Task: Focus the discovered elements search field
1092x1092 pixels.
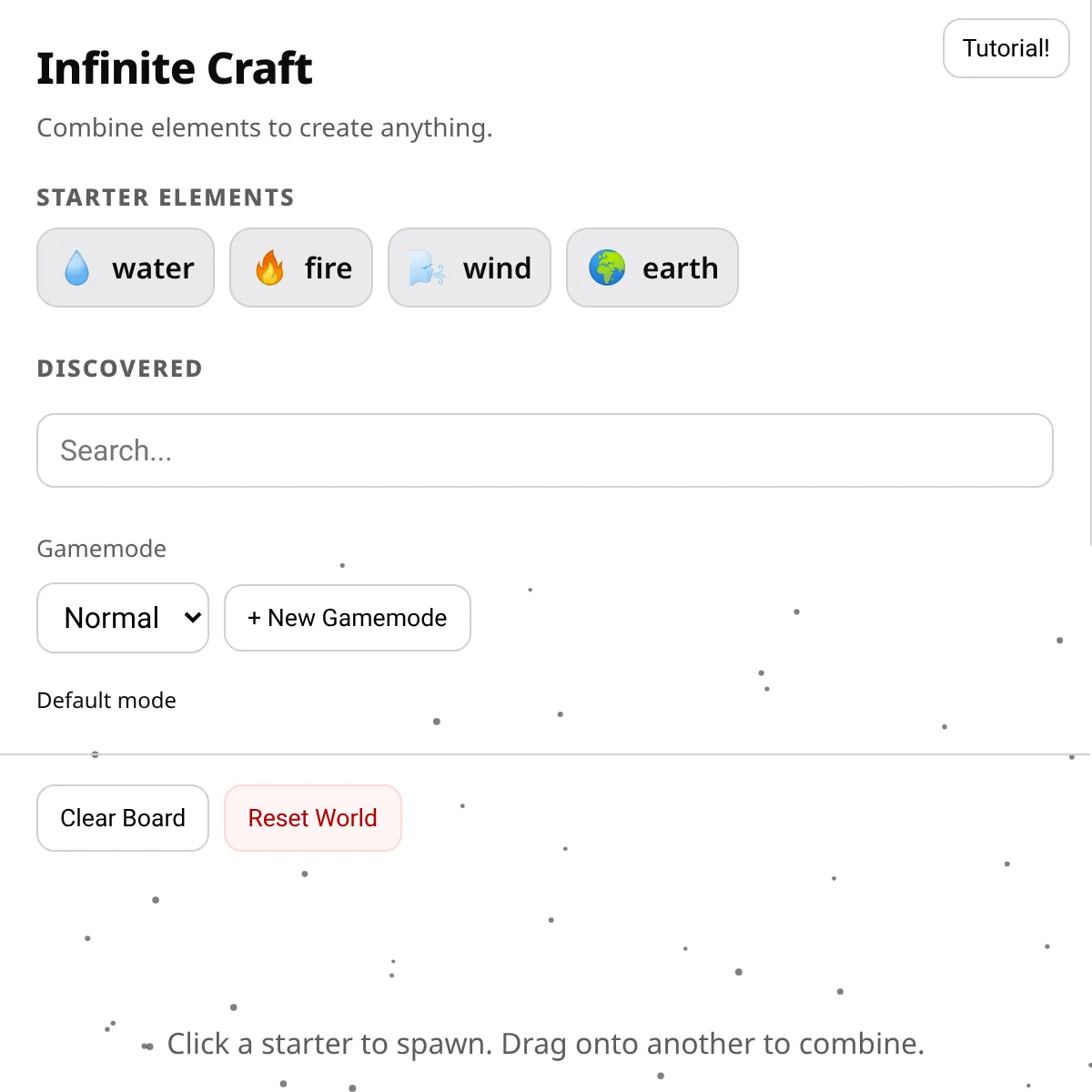Action: click(x=544, y=450)
